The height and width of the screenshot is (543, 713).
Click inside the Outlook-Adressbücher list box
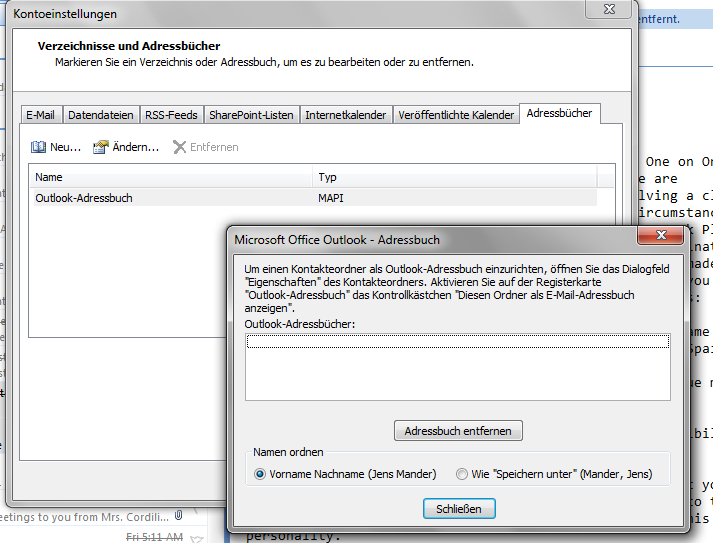pyautogui.click(x=458, y=367)
